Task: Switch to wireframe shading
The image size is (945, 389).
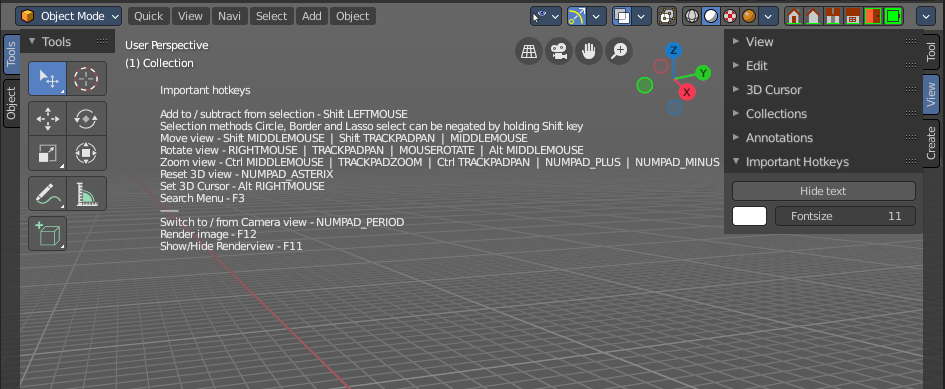Action: [692, 16]
